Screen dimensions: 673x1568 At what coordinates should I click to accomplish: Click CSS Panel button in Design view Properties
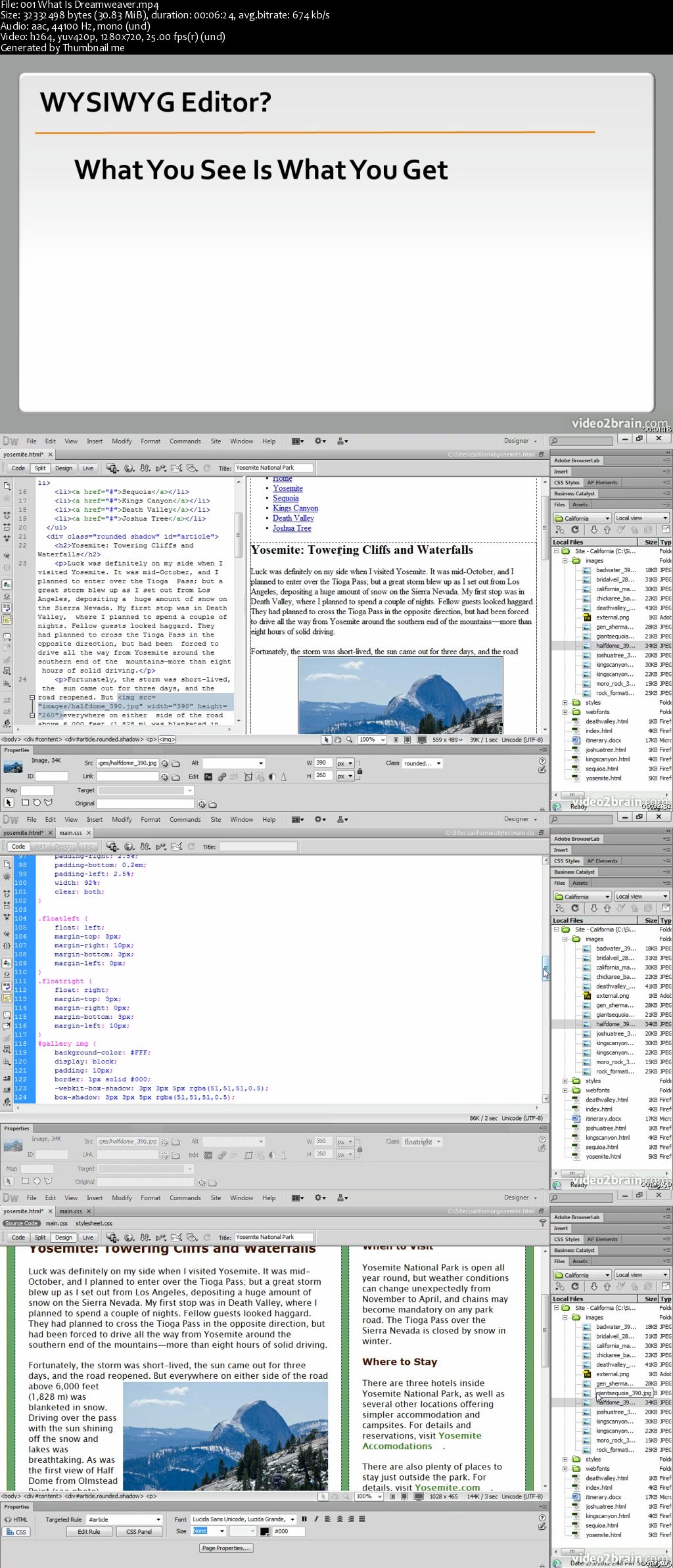click(x=139, y=1532)
